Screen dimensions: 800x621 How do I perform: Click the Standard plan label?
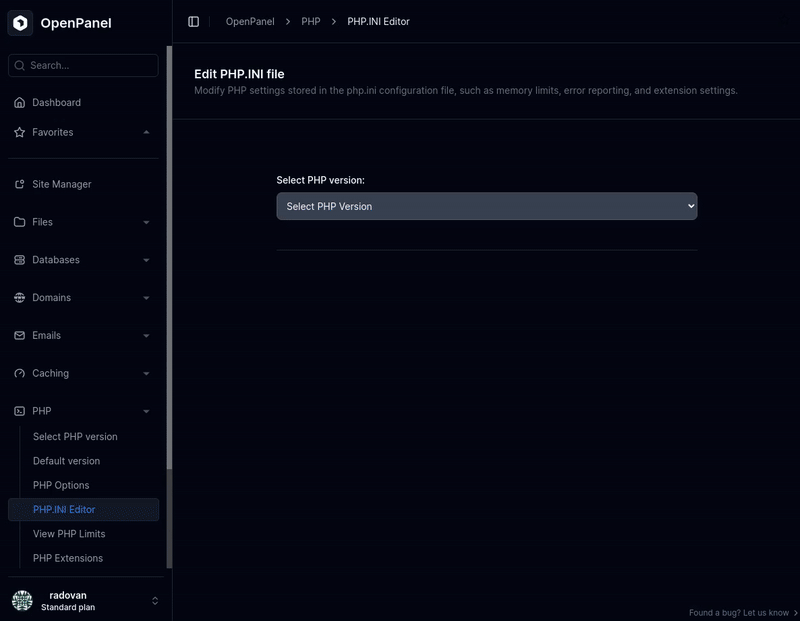click(68, 607)
